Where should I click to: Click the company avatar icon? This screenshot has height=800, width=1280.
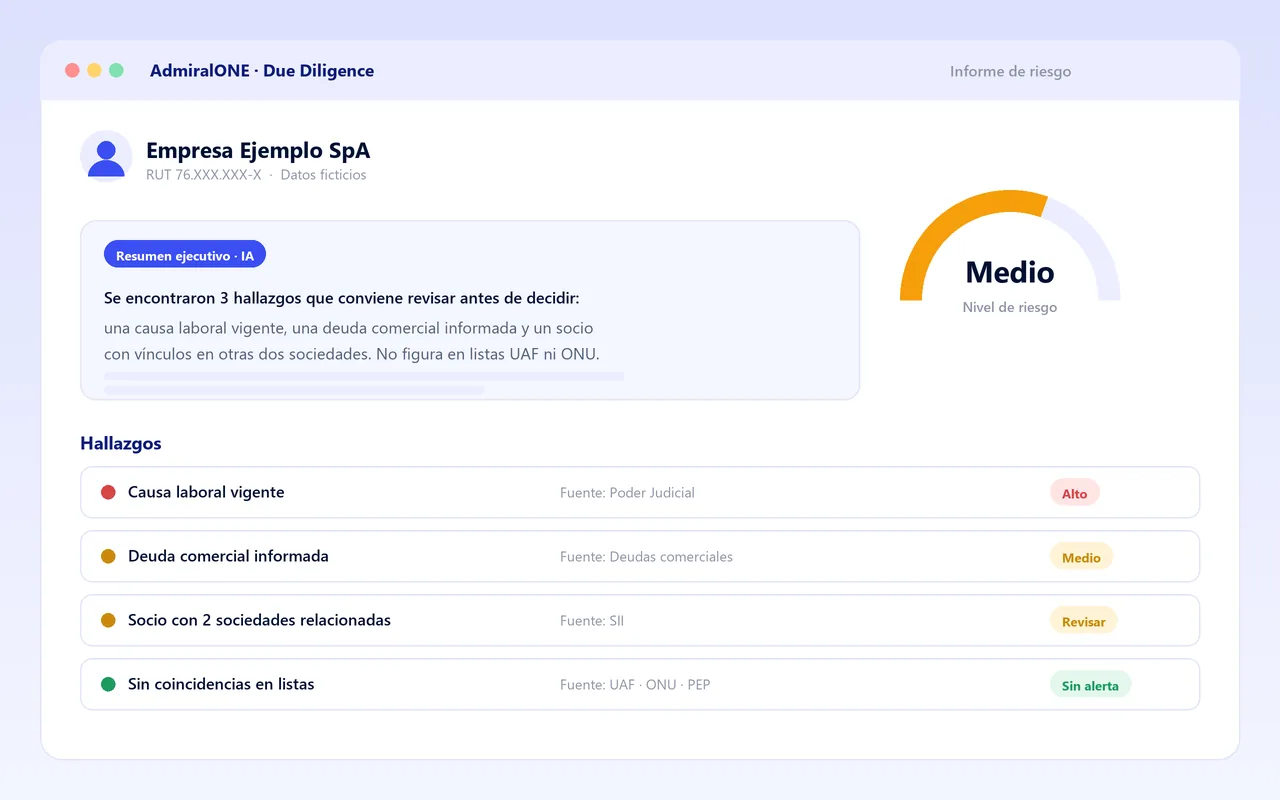click(106, 156)
